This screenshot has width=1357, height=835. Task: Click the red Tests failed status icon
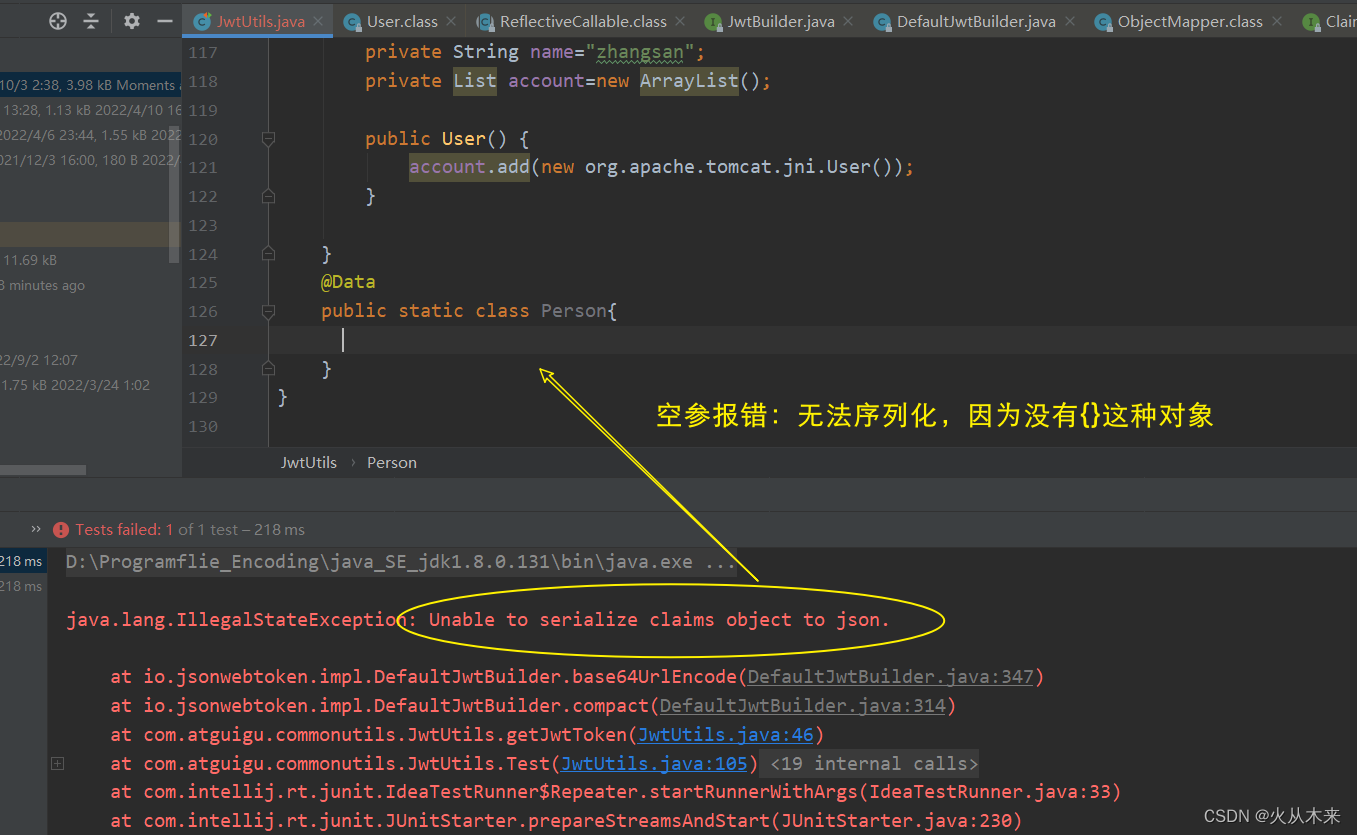pyautogui.click(x=61, y=530)
